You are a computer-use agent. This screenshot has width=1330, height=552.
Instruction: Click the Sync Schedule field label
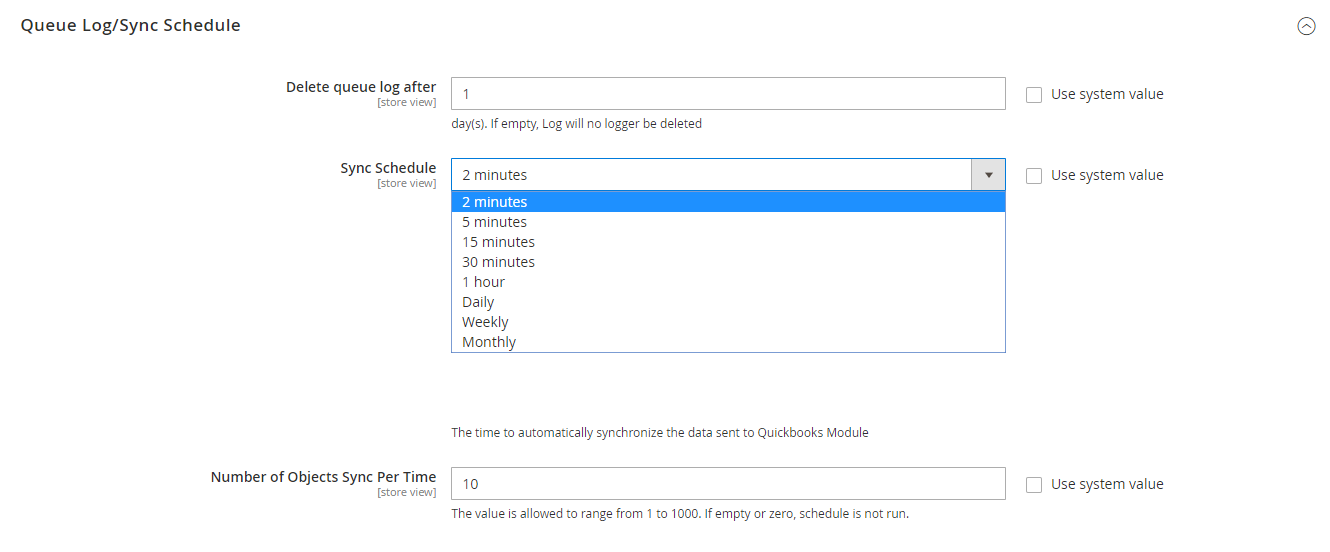tap(388, 168)
